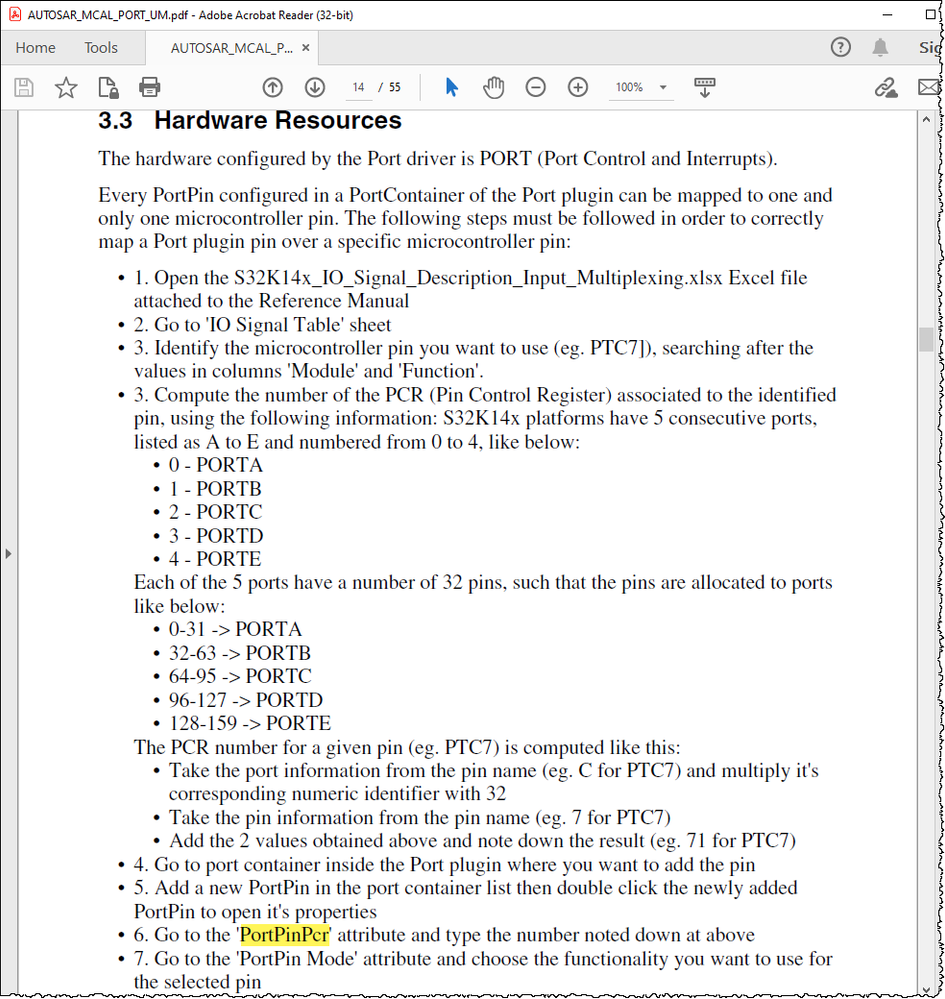Click the total page count '55'
Screen dimensions: 945x999
tap(395, 87)
